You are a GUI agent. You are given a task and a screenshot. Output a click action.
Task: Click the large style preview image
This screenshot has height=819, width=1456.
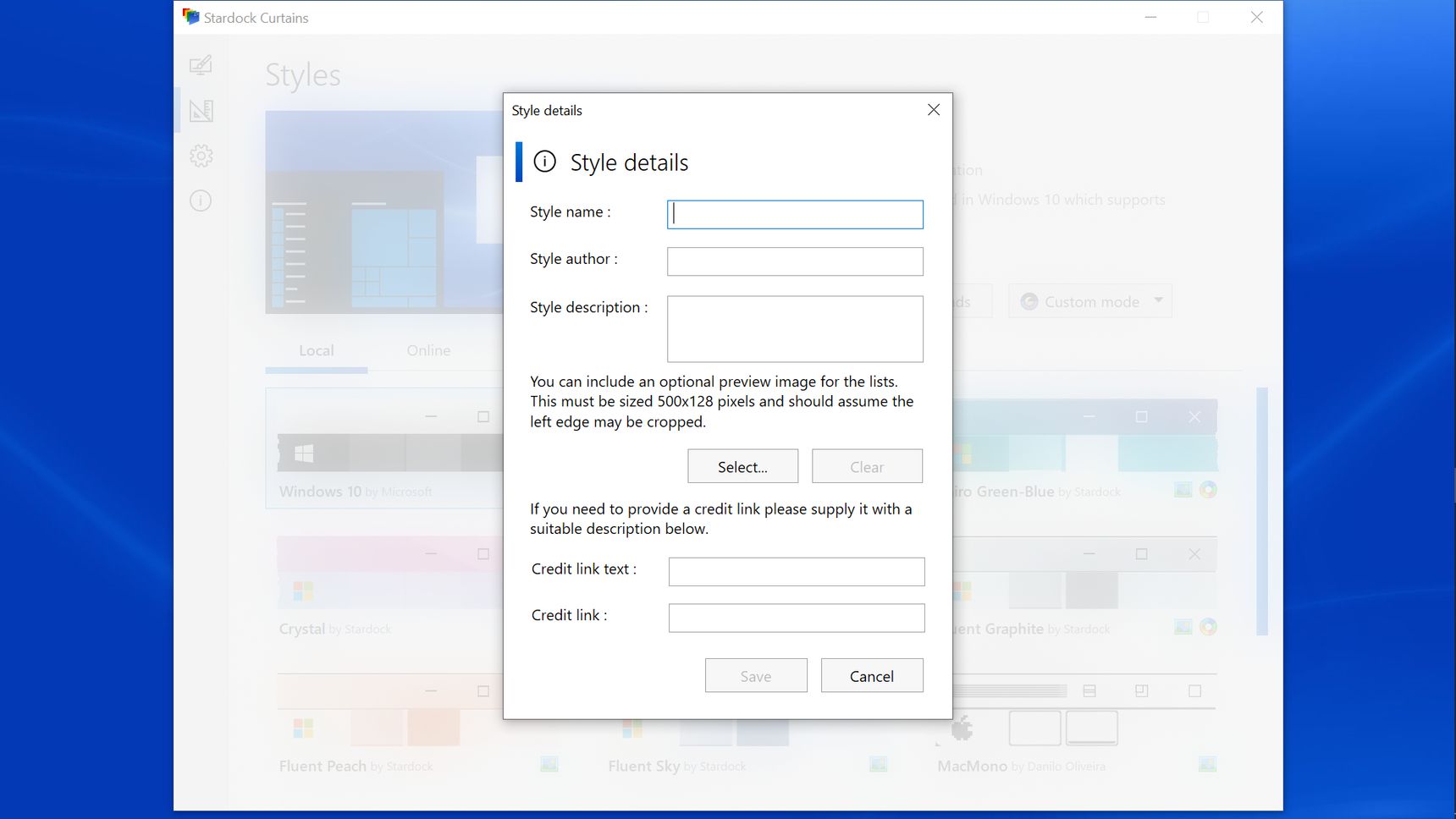[384, 212]
